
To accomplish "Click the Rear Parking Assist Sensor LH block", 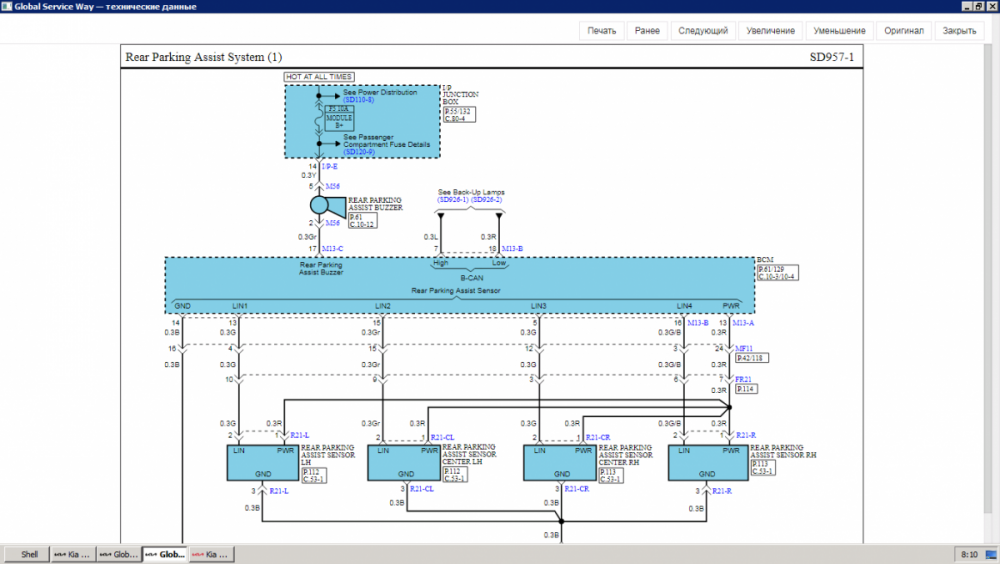I will [262, 463].
